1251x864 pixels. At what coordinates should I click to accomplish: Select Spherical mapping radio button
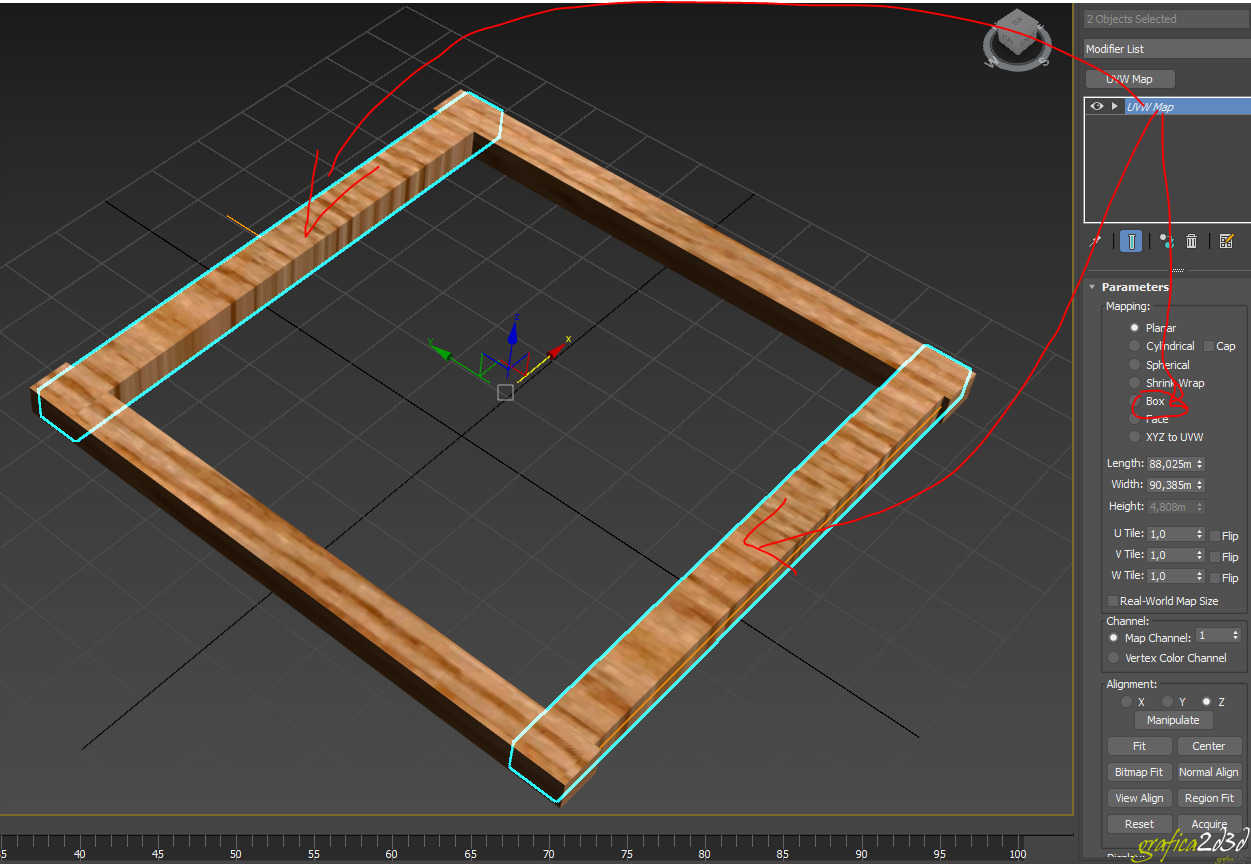(x=1134, y=365)
